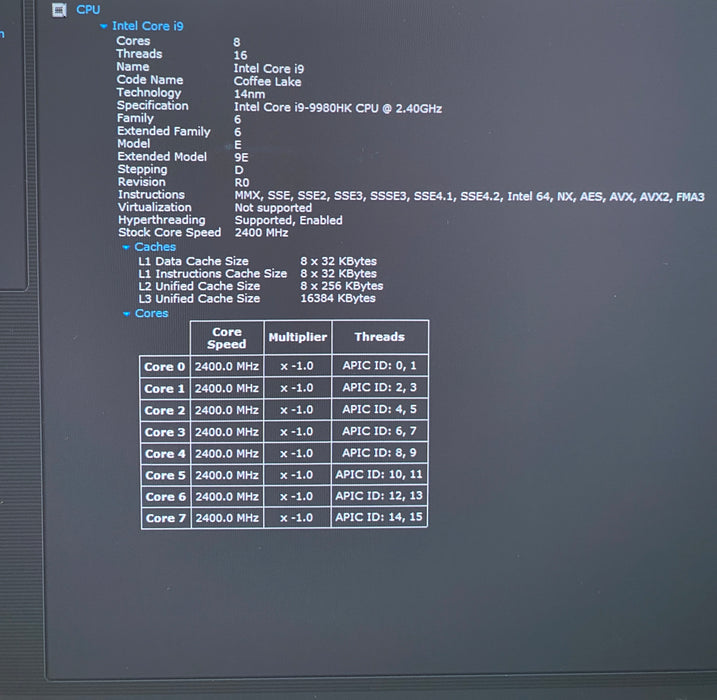Click the Revision value R0
This screenshot has height=700, width=717.
pos(242,183)
